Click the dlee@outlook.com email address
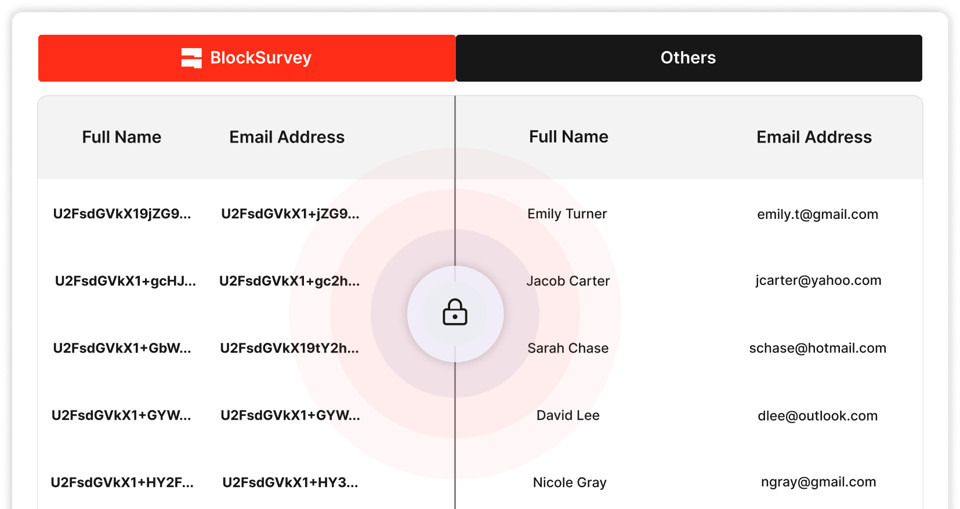This screenshot has height=509, width=960. tap(818, 415)
